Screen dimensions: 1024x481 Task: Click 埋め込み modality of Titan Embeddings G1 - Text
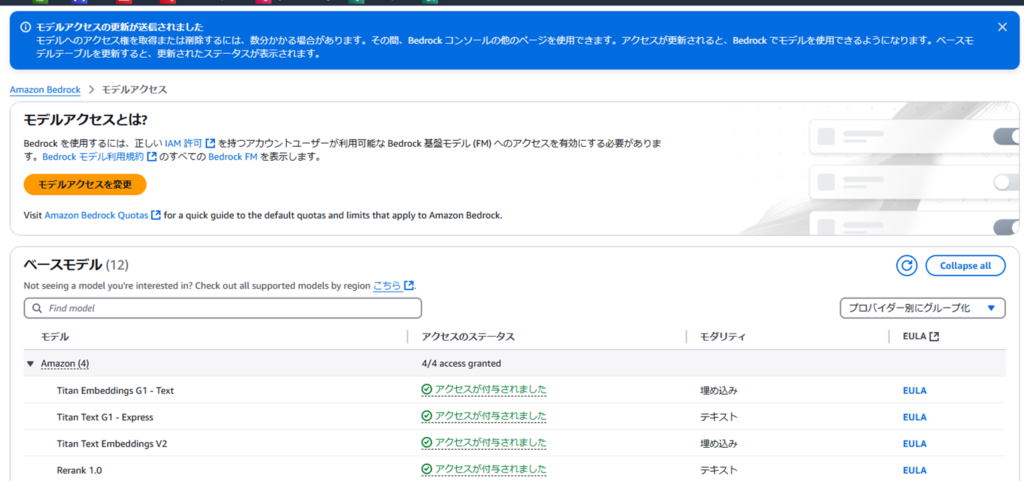click(719, 390)
